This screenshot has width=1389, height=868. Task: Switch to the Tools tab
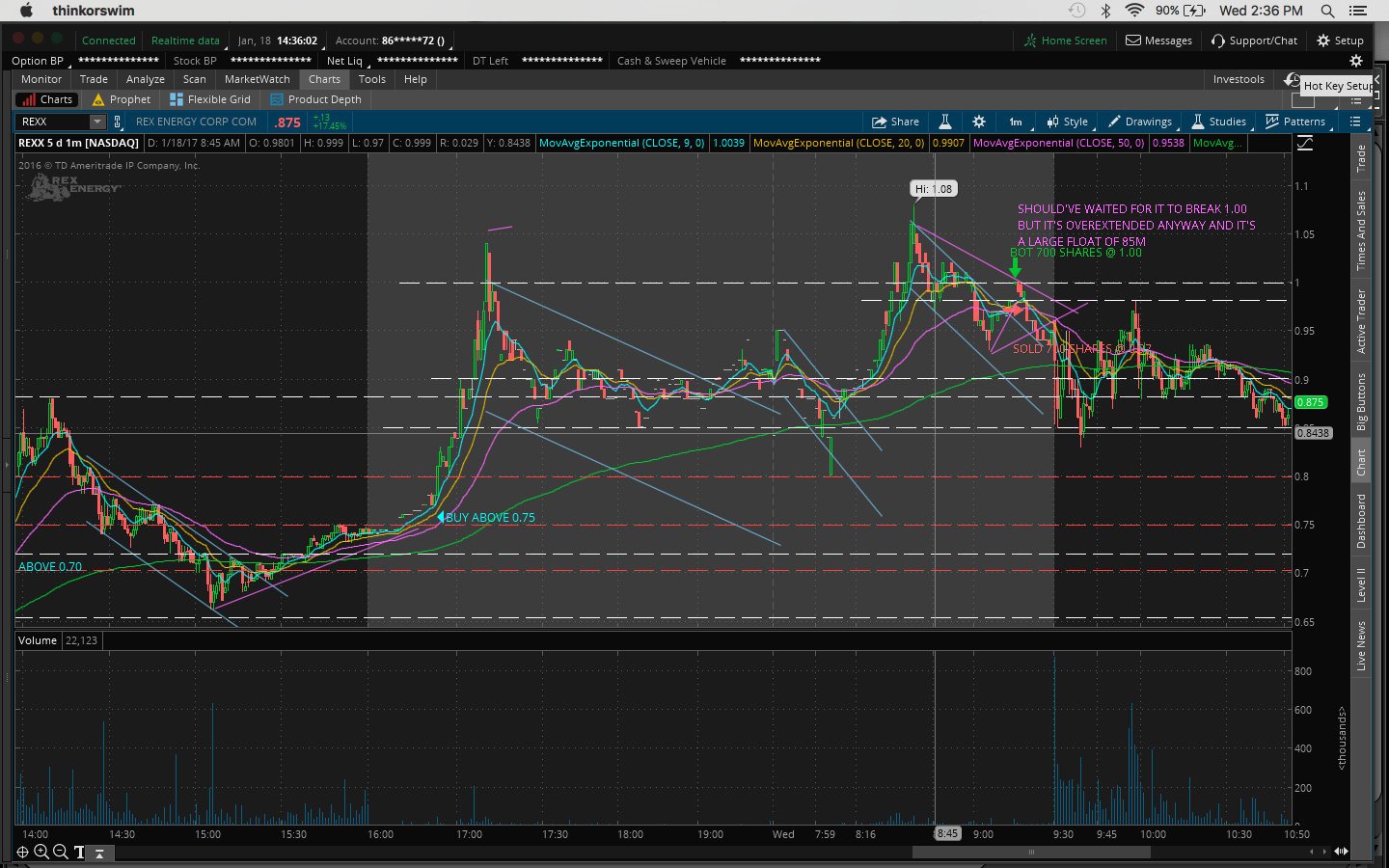[x=372, y=79]
